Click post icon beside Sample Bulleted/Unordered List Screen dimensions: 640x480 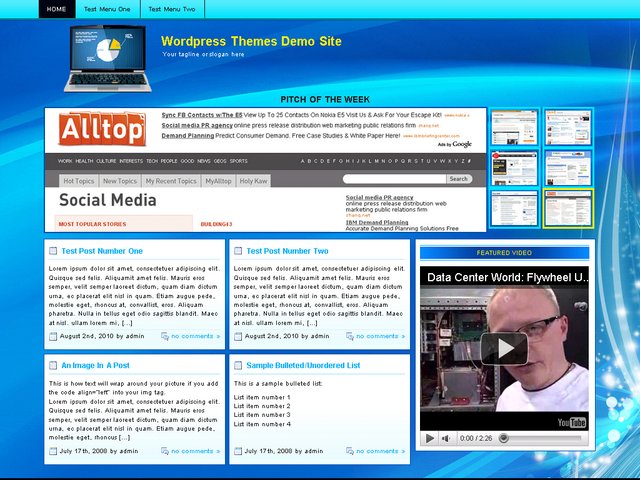pyautogui.click(x=238, y=365)
